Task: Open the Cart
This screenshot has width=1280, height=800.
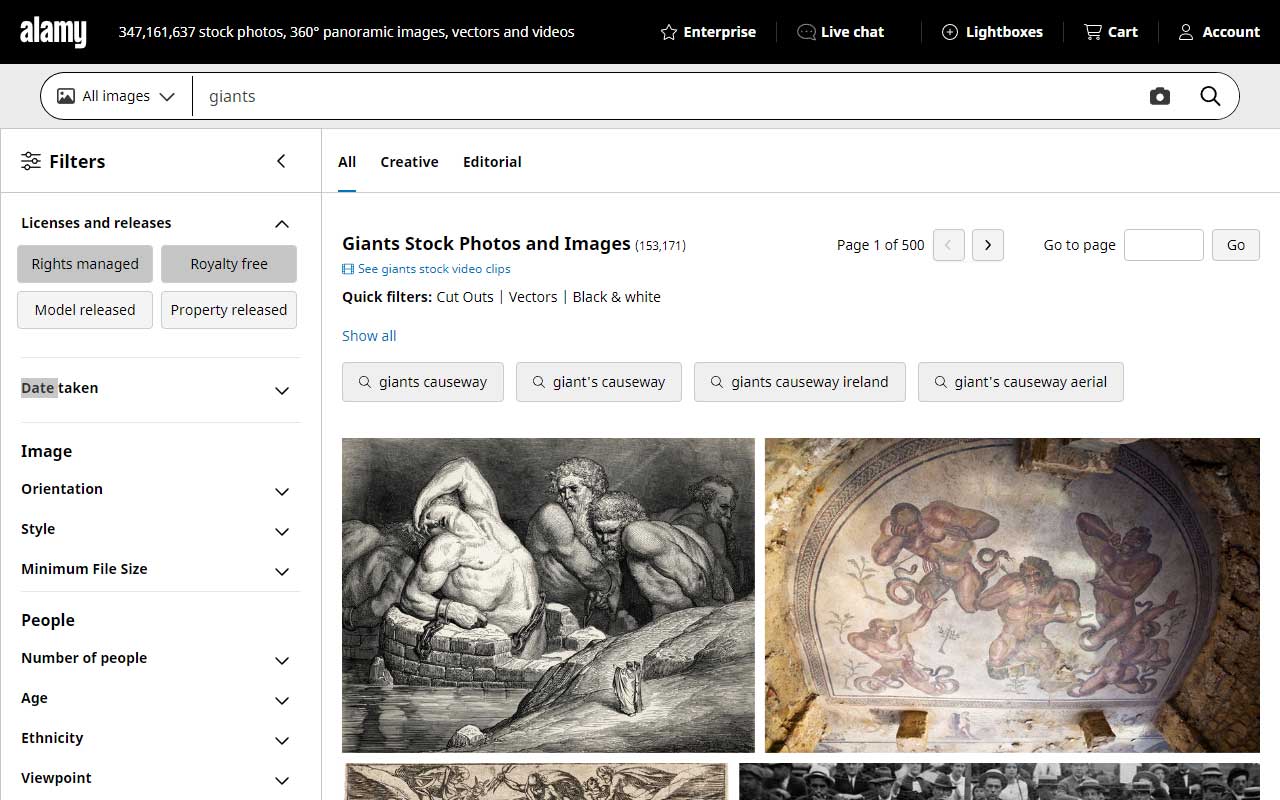Action: click(x=1110, y=31)
